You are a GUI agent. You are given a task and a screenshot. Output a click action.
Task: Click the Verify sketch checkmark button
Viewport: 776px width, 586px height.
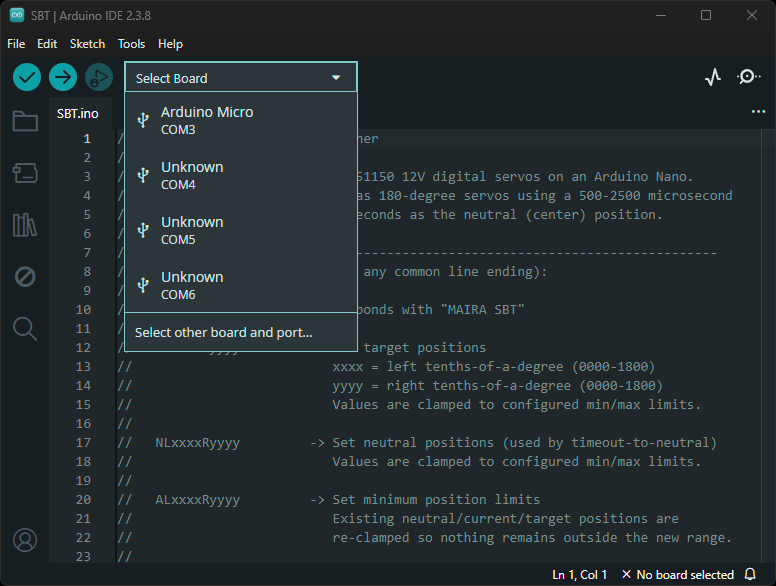(27, 77)
